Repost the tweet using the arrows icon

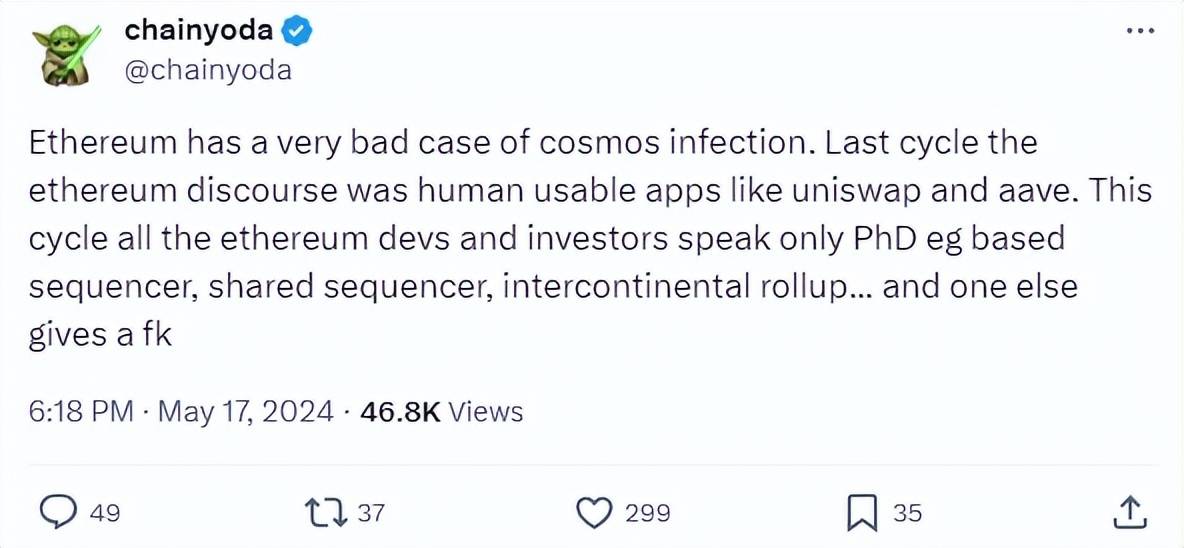click(326, 513)
